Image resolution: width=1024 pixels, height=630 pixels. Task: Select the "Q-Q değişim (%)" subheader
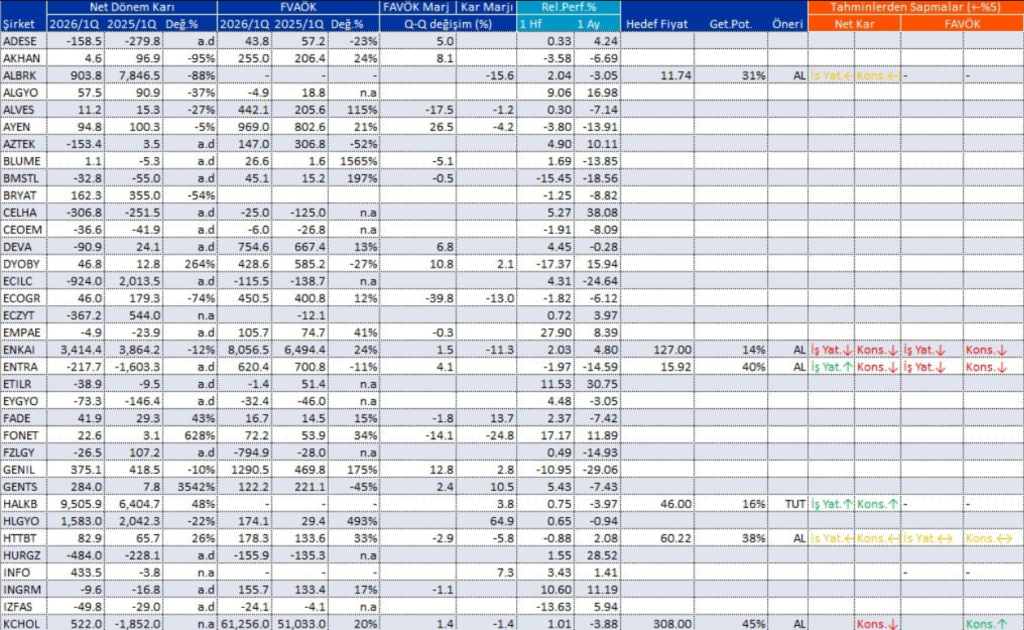point(447,24)
